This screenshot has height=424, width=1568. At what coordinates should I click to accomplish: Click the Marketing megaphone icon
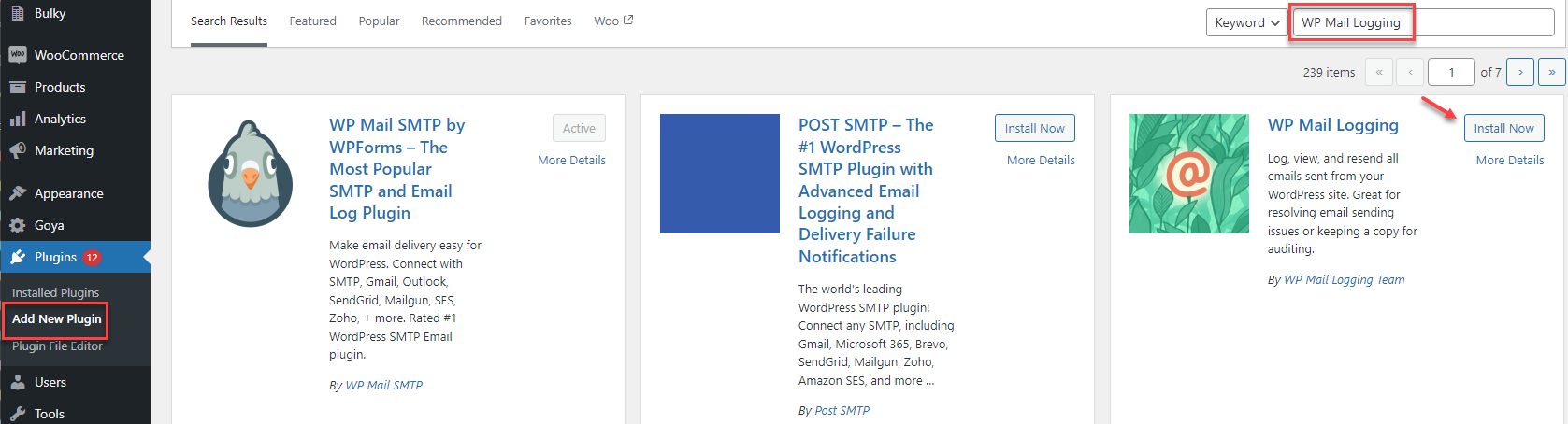[18, 150]
